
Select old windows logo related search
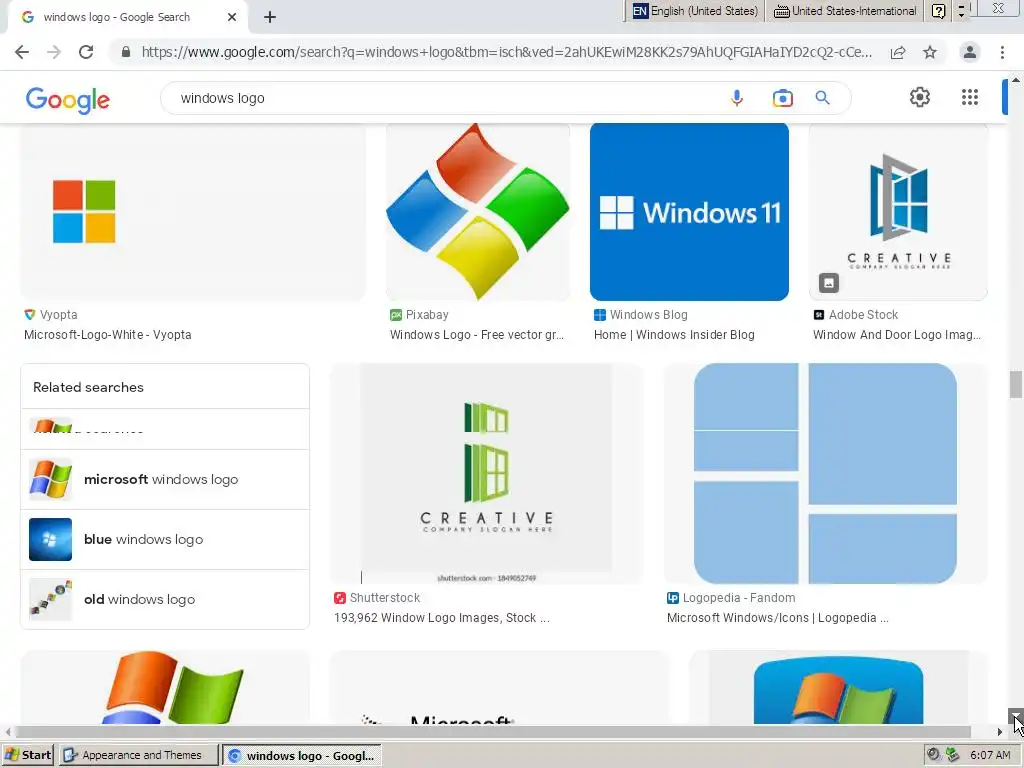point(165,600)
